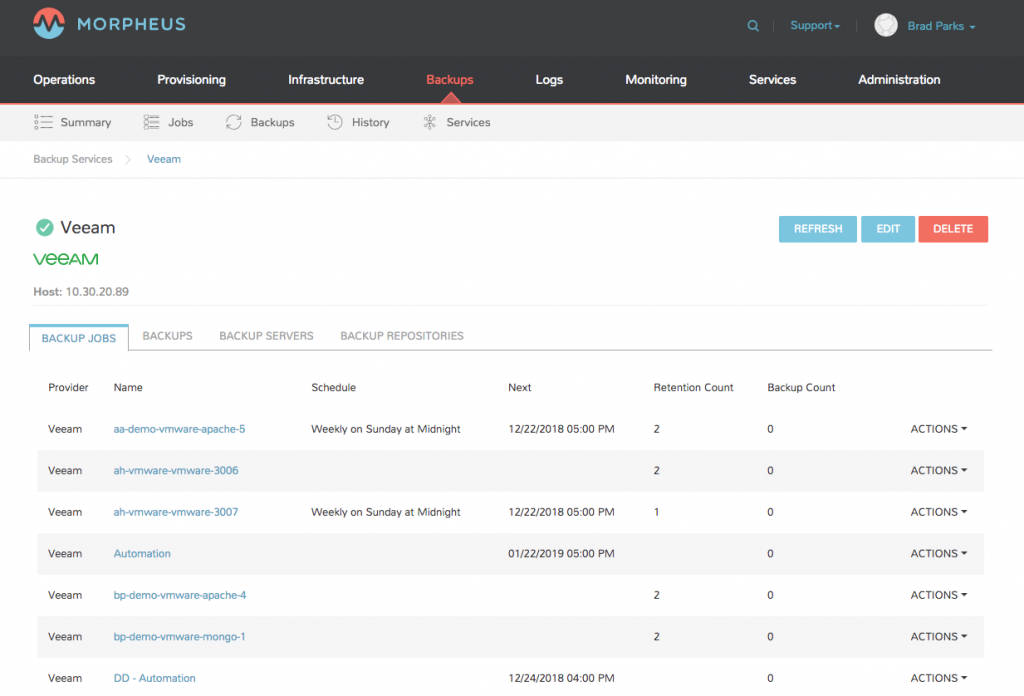Open ACTIONS menu for the Automation job
Viewport: 1024px width, 696px height.
click(936, 553)
